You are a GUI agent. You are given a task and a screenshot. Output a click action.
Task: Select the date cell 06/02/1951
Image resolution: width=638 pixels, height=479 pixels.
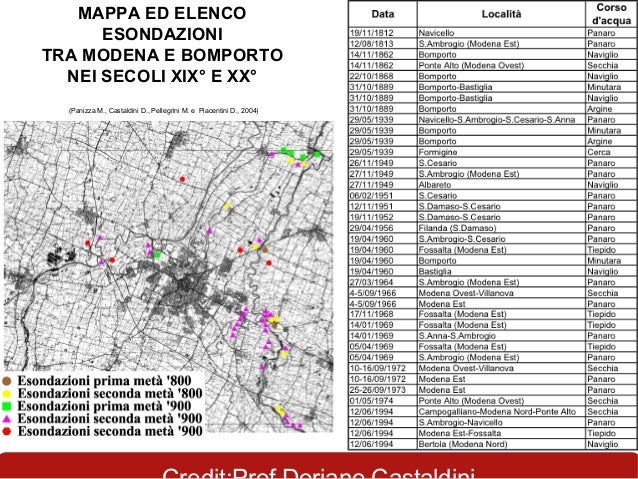(382, 196)
